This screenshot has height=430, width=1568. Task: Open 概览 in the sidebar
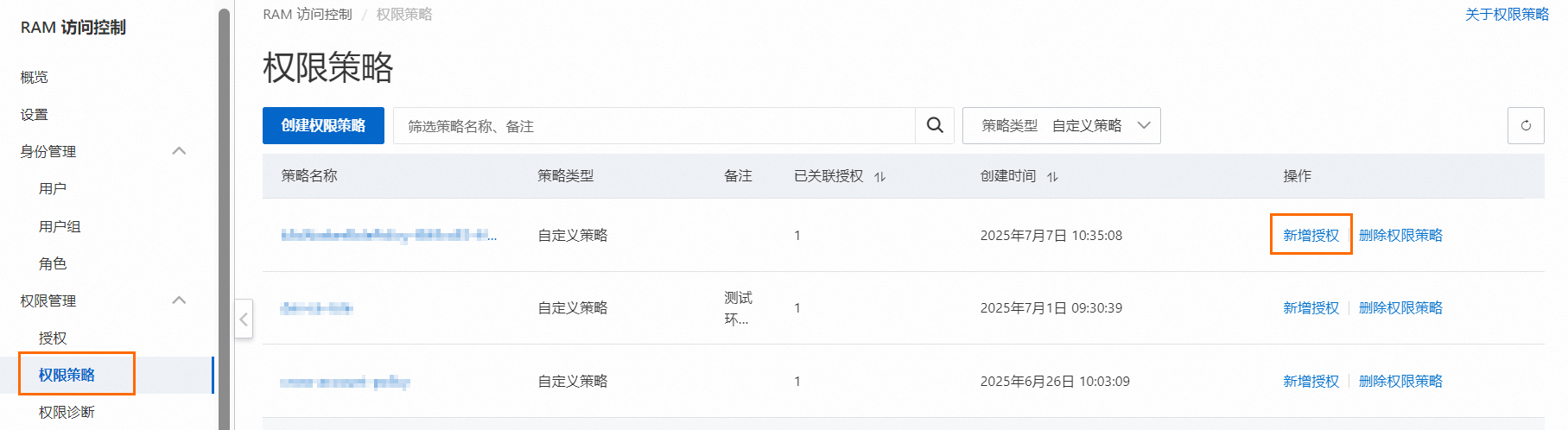pyautogui.click(x=35, y=77)
